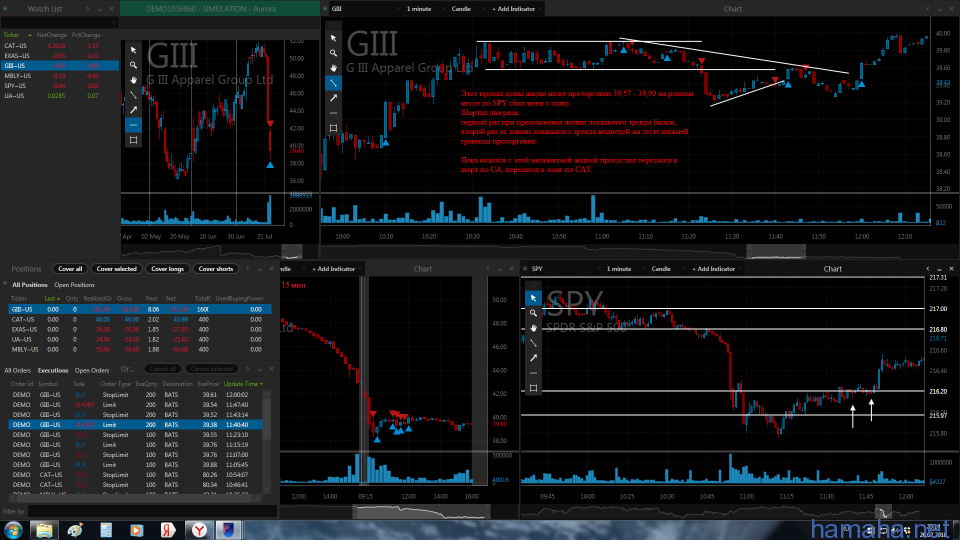Click the GIII 1 minute chart range slider handle
Screen dimensions: 960x540
[776, 251]
